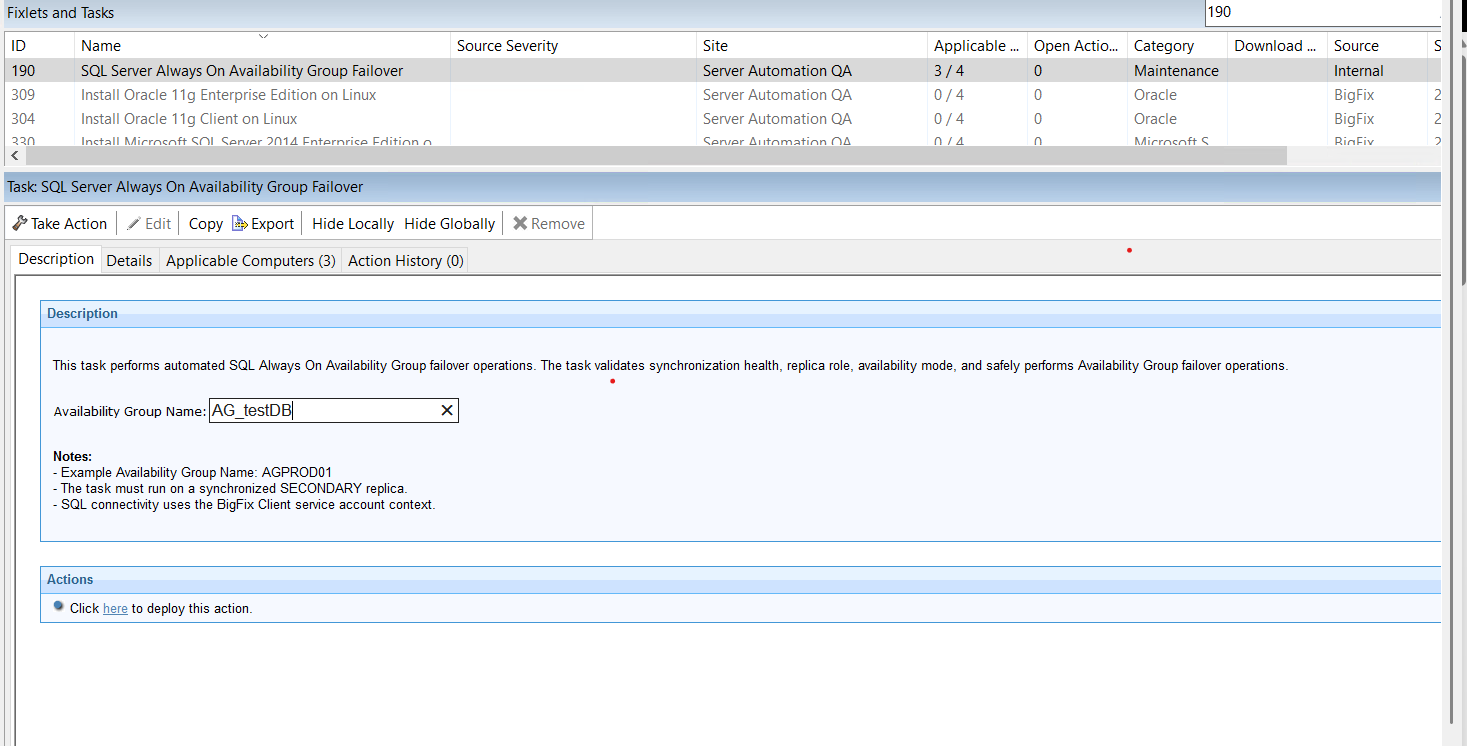
Task: Select row Install Oracle 11g Client on Linux
Action: pos(722,119)
